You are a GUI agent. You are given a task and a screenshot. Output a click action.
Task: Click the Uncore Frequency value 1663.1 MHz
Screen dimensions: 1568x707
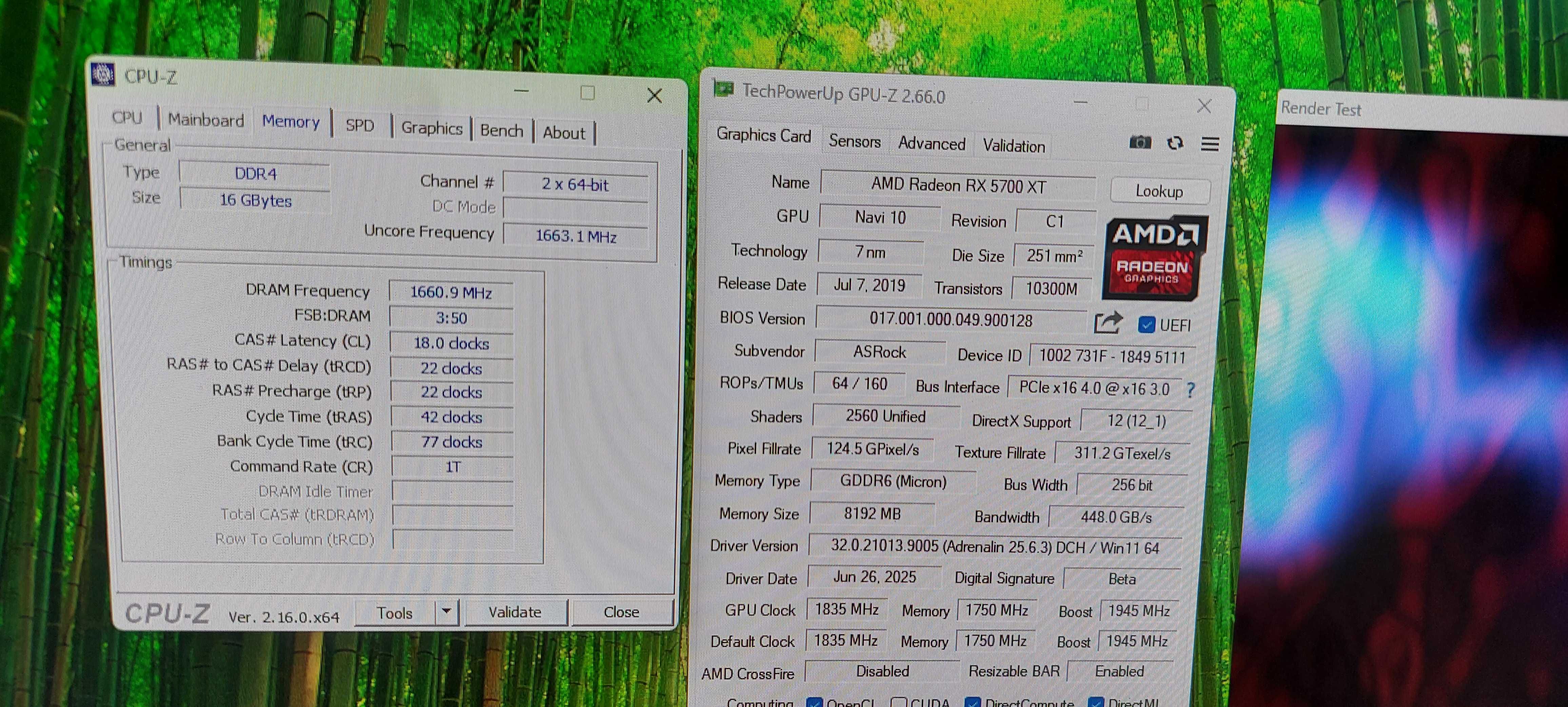pyautogui.click(x=576, y=236)
